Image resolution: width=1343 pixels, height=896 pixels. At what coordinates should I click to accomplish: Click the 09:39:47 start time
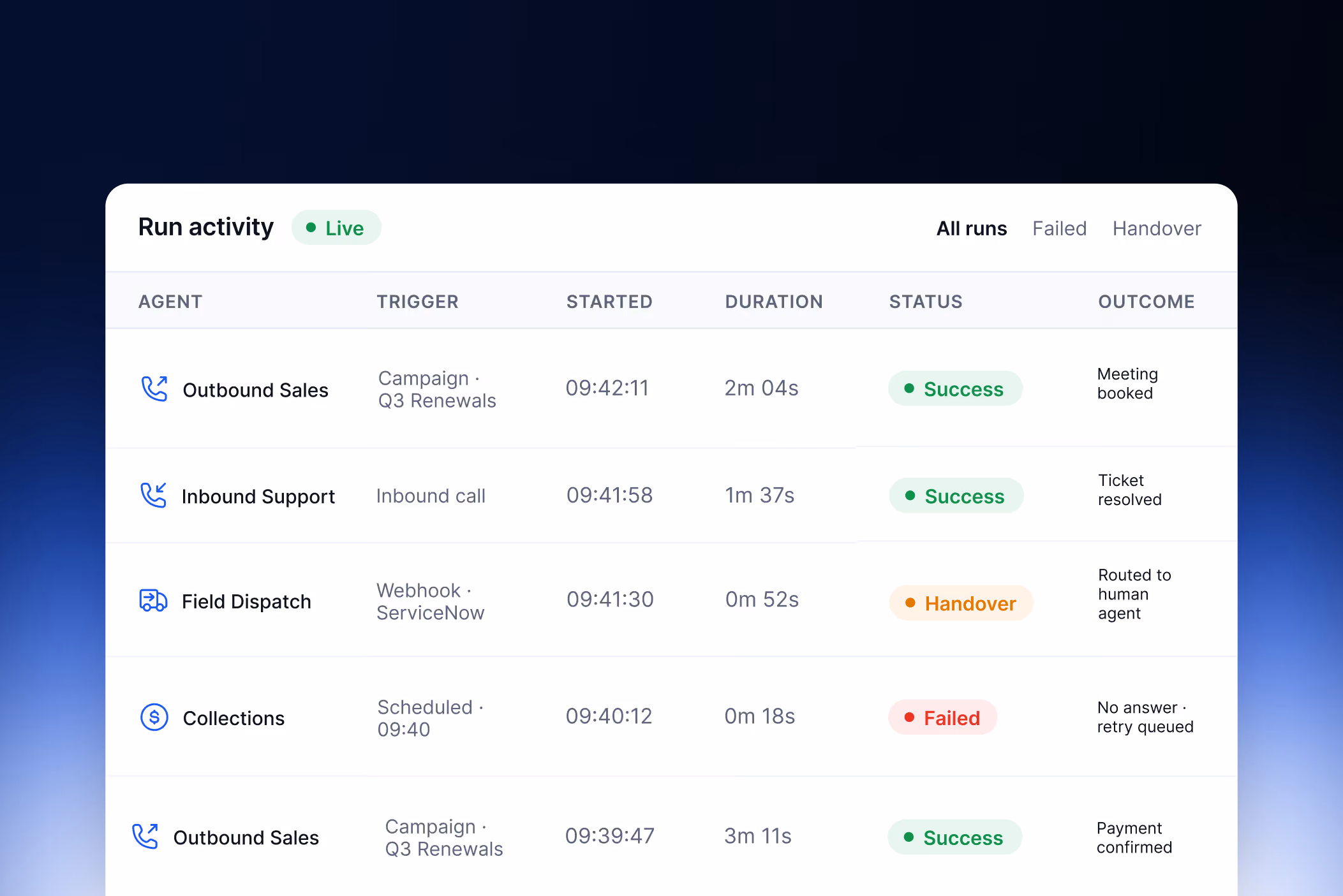point(609,835)
